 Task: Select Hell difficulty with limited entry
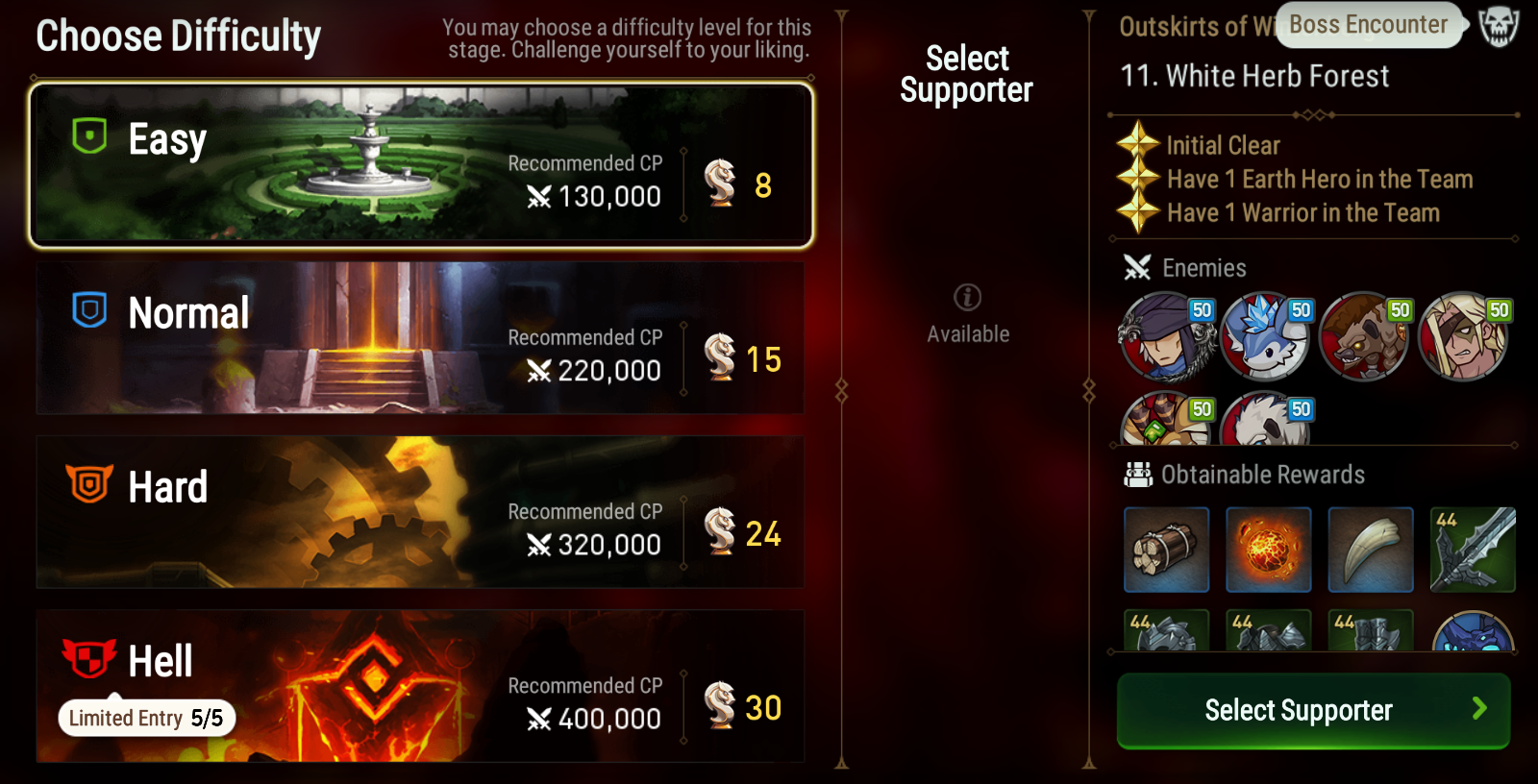tap(420, 686)
